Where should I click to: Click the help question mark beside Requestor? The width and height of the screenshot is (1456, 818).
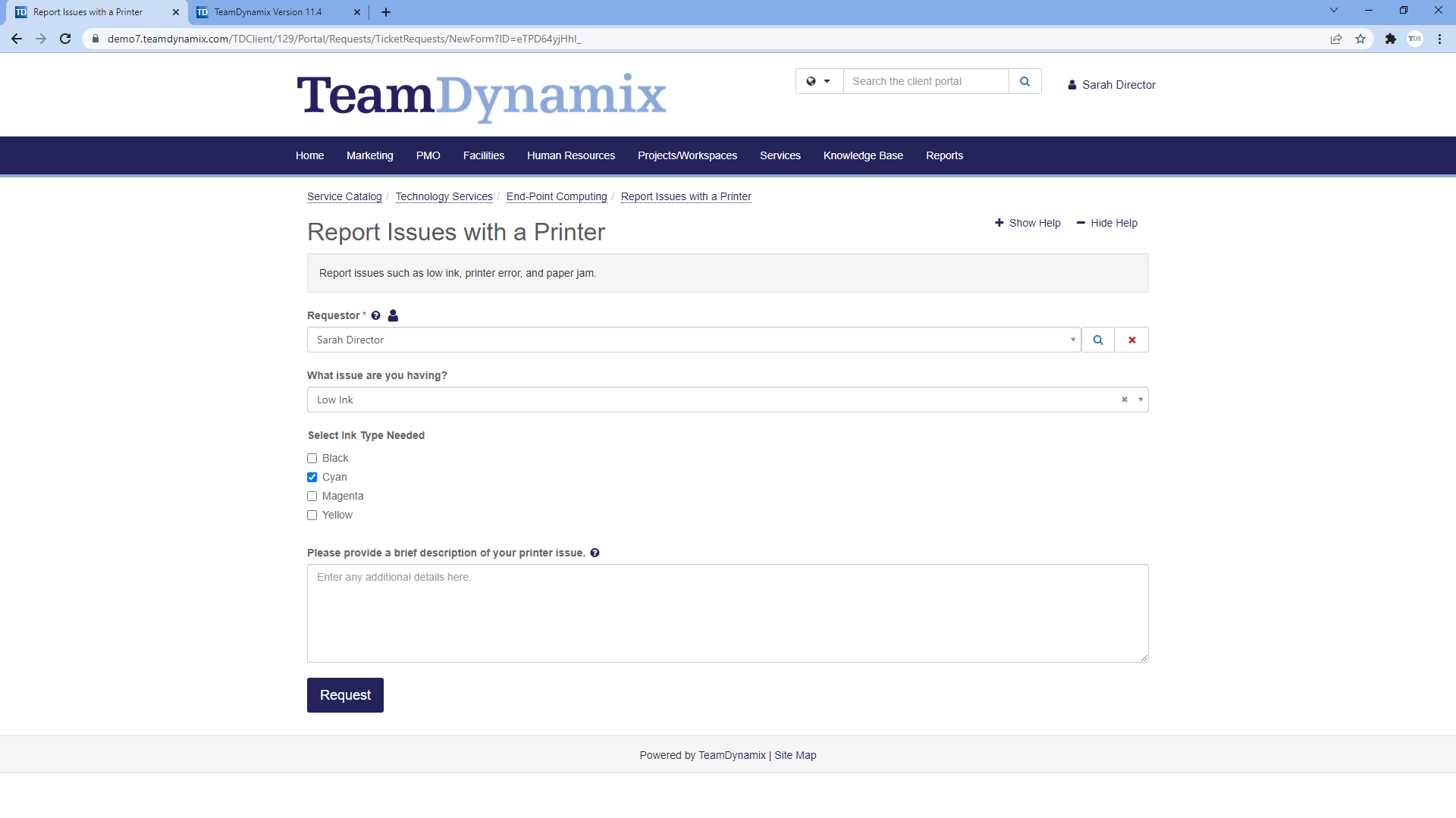pyautogui.click(x=376, y=315)
